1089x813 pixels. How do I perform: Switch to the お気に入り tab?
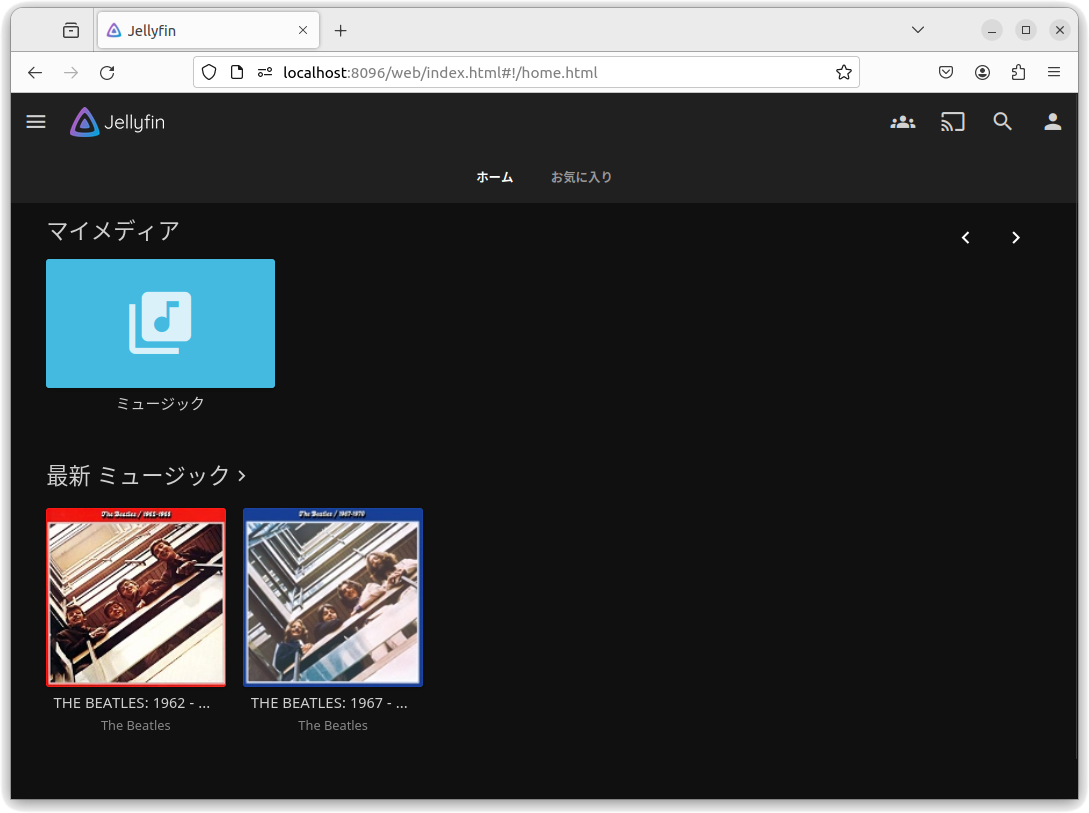tap(581, 178)
